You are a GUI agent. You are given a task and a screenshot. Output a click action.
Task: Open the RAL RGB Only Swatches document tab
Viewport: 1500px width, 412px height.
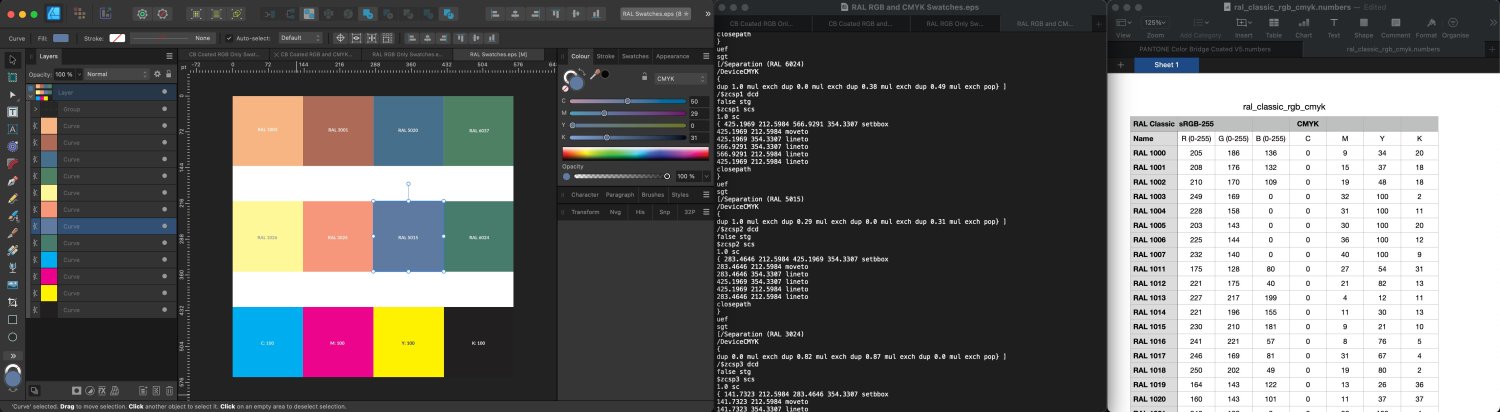pyautogui.click(x=407, y=54)
